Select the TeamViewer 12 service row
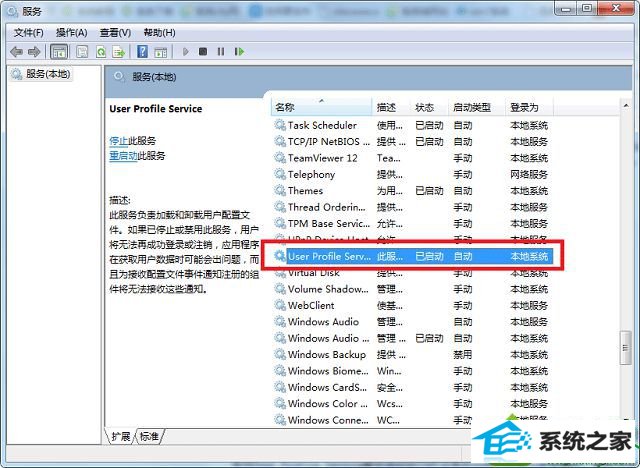This screenshot has width=640, height=468. coord(412,158)
